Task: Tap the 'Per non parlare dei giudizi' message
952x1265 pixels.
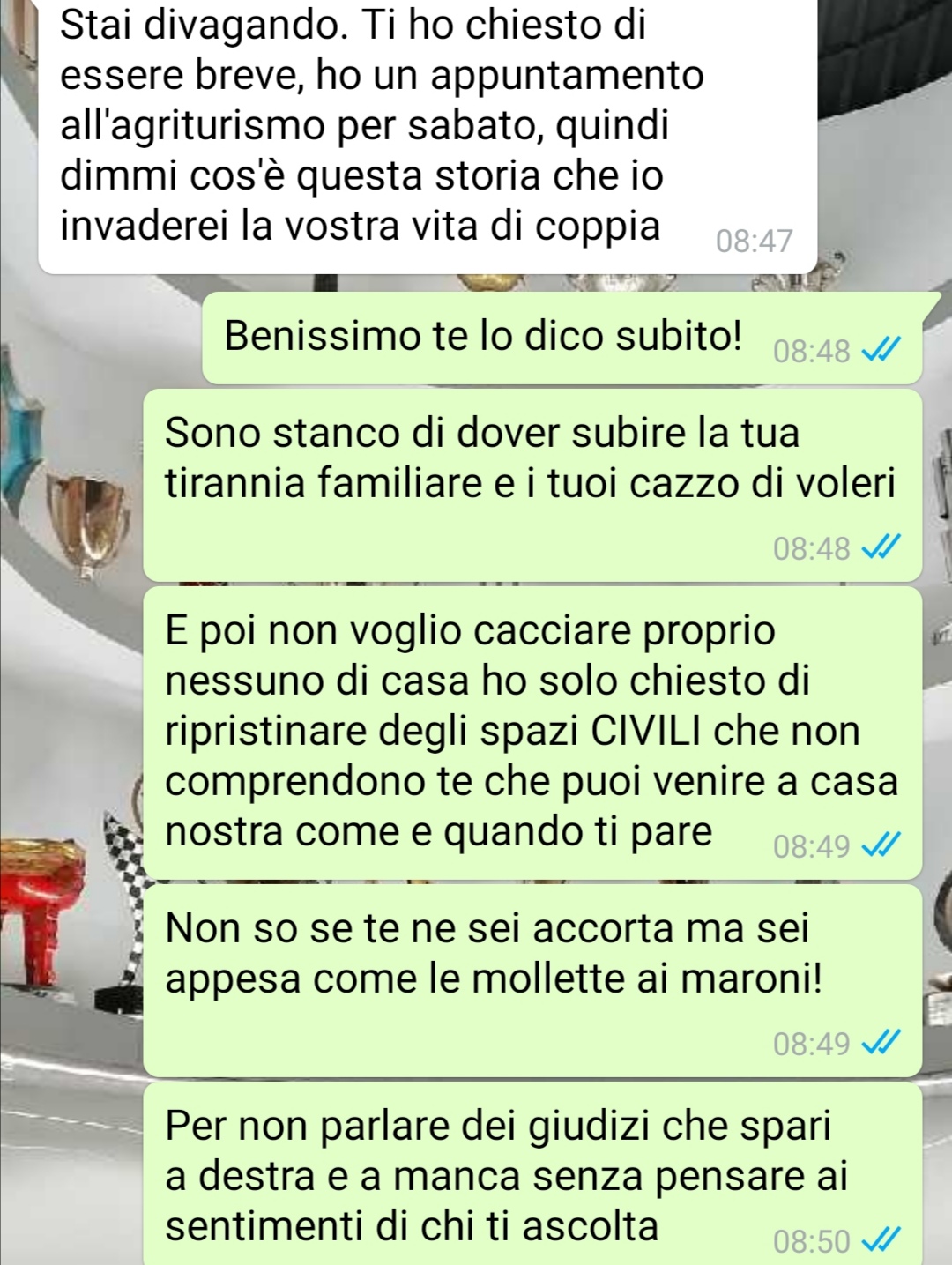Action: [532, 1174]
